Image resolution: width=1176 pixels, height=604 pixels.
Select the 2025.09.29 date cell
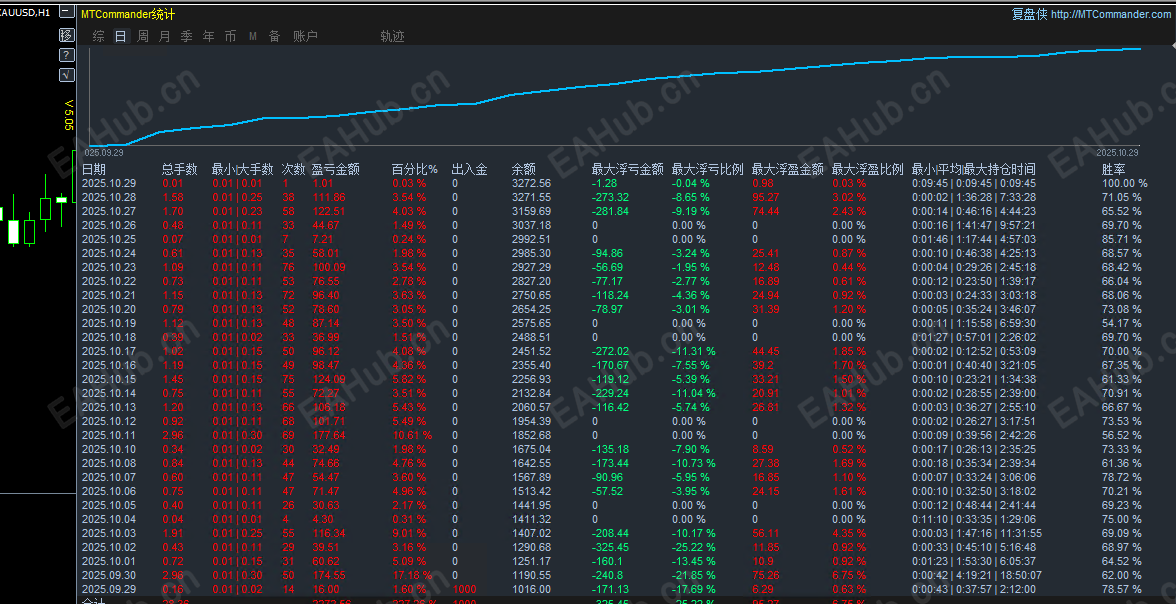coord(109,589)
